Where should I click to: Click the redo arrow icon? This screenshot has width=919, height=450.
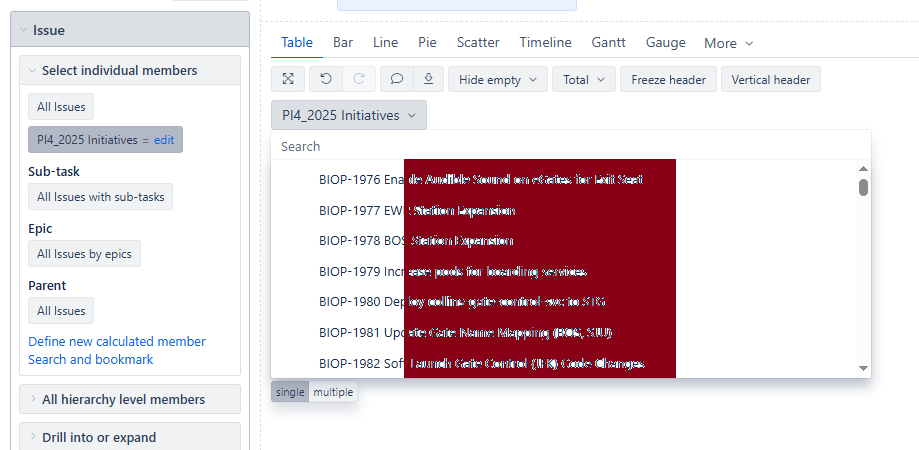point(359,79)
